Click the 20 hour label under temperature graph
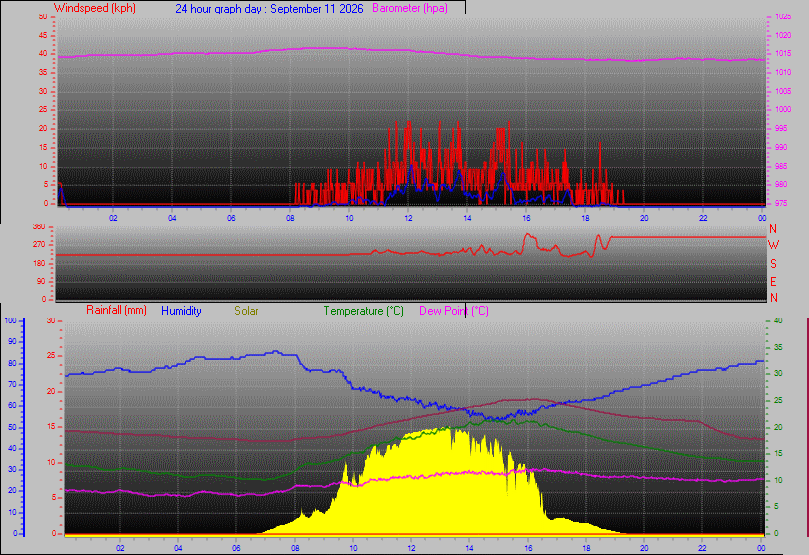809x555 pixels. point(644,548)
